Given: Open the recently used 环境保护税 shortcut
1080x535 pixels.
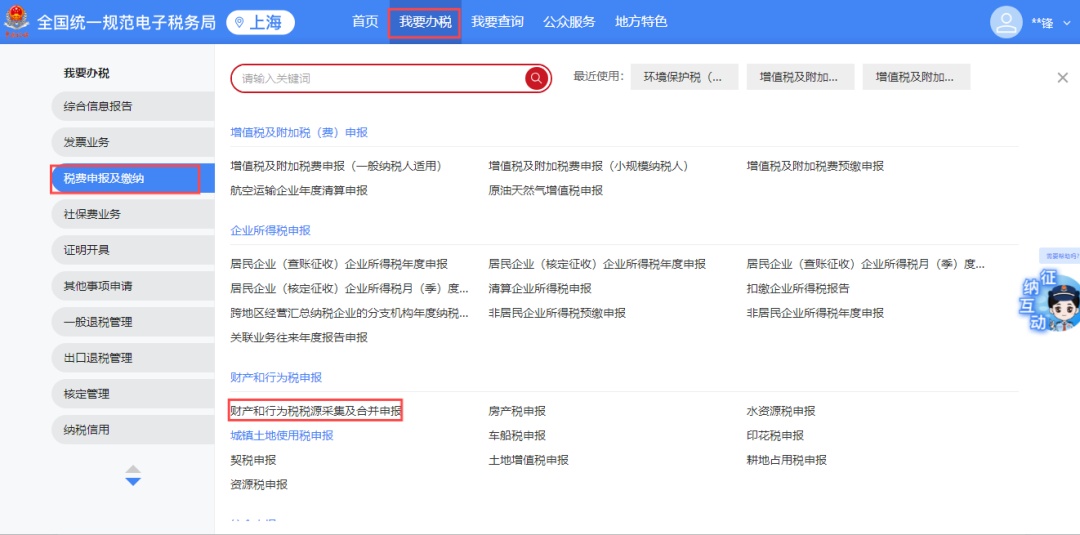Looking at the screenshot, I should point(683,77).
